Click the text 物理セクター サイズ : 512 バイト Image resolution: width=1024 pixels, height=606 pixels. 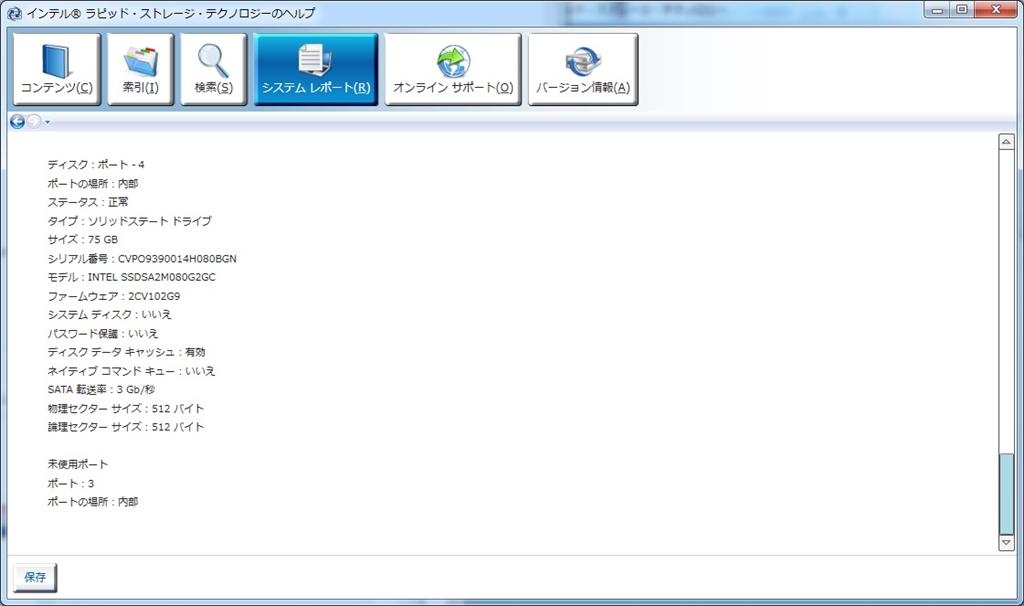pyautogui.click(x=125, y=408)
